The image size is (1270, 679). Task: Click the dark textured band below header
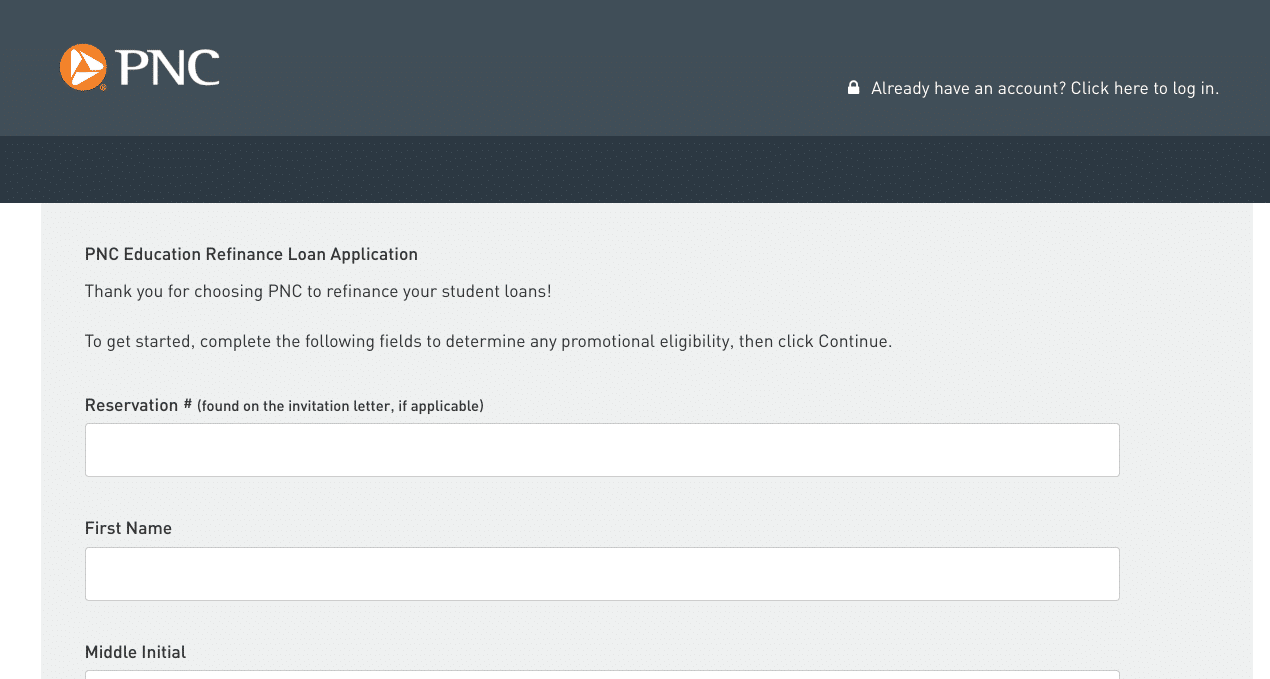(x=635, y=170)
